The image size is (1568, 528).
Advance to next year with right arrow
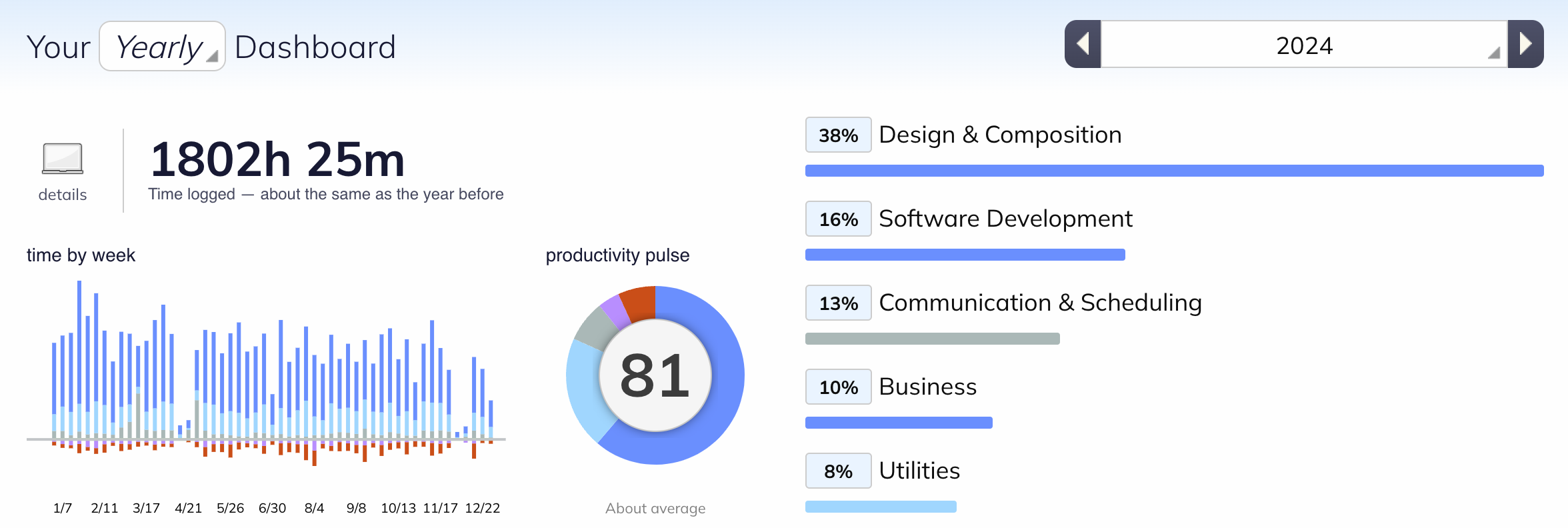click(x=1525, y=44)
